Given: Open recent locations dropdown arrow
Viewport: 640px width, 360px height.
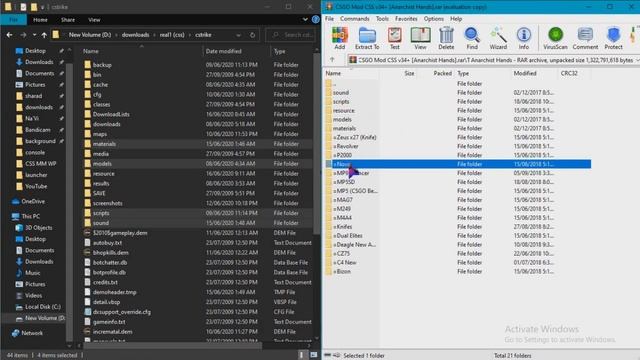Looking at the screenshot, I should (x=34, y=35).
